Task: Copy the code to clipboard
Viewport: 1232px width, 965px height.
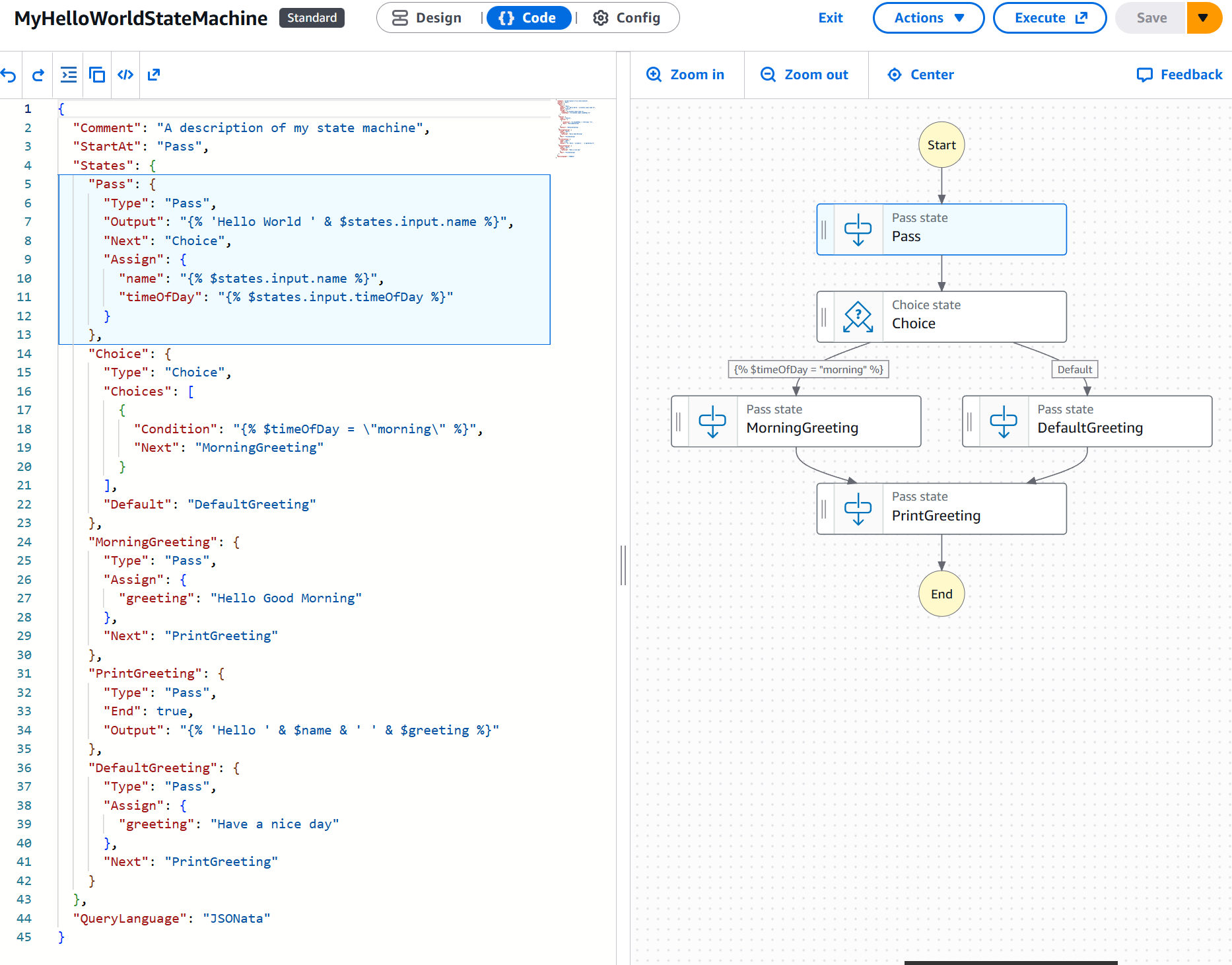Action: click(96, 75)
